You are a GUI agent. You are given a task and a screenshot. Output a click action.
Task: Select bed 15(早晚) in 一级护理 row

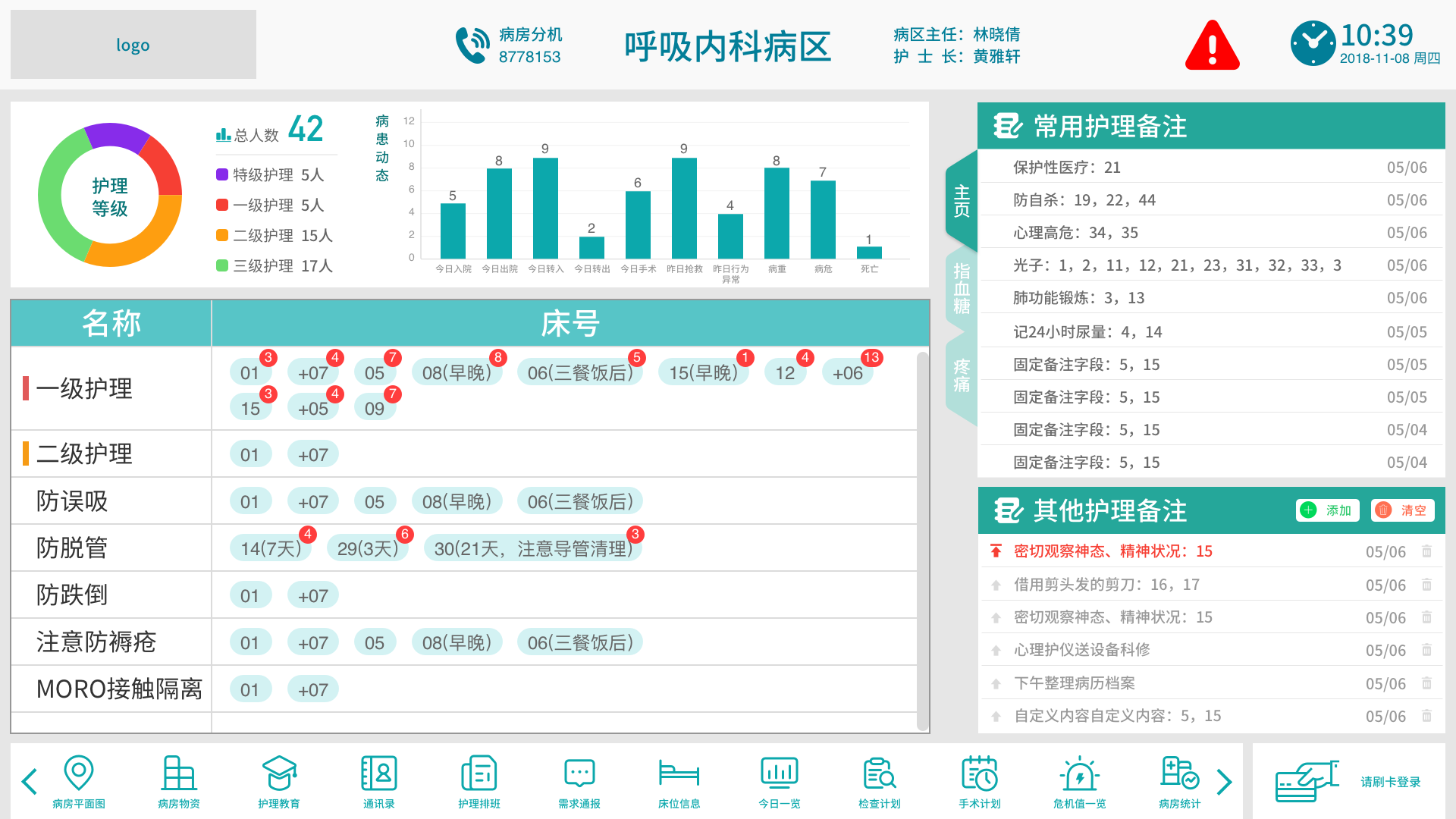[x=703, y=372]
